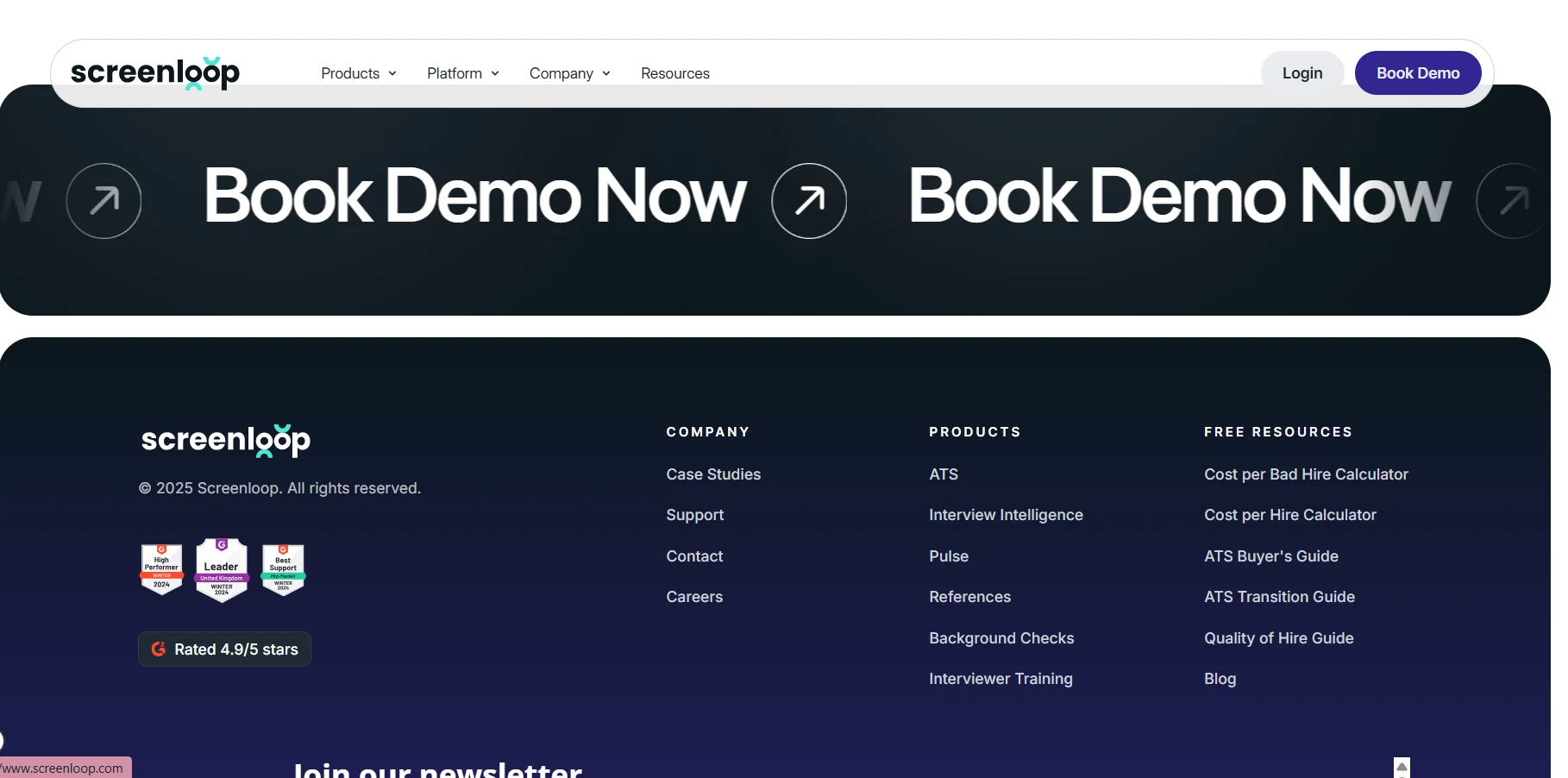
Task: Open the ATS Transition Guide link
Action: pyautogui.click(x=1279, y=597)
